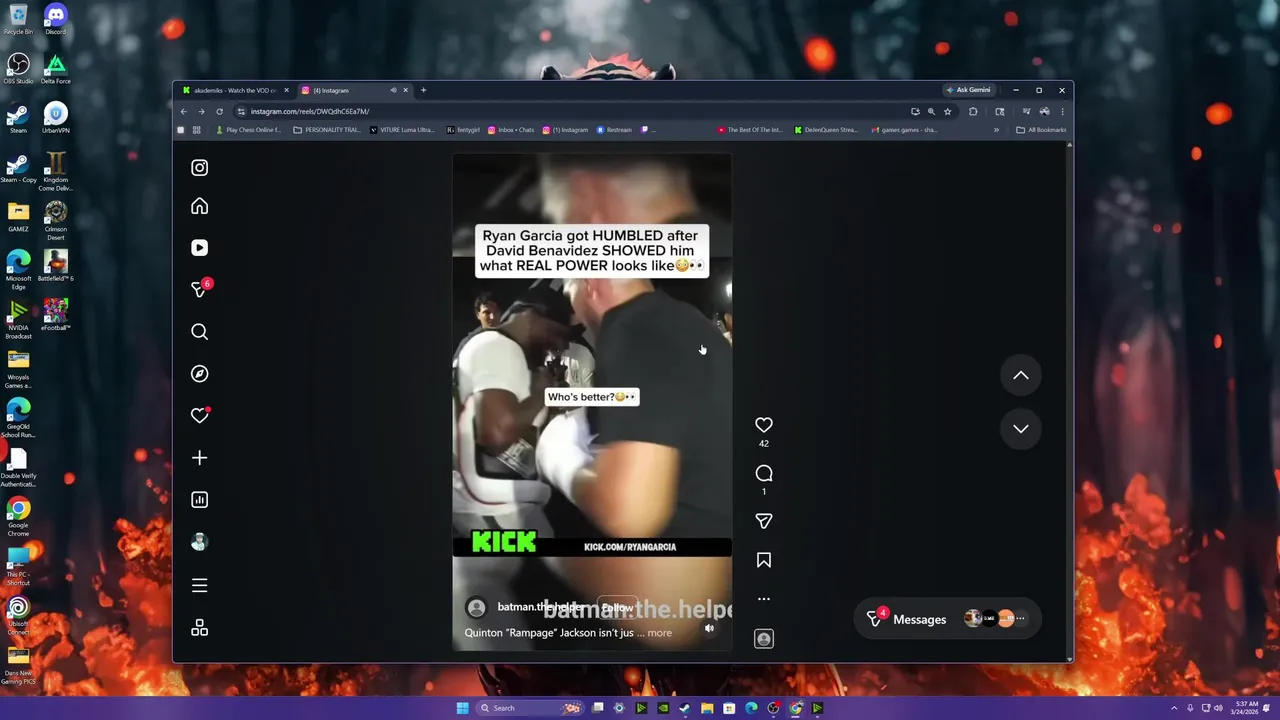Share the reel with paper plane icon
This screenshot has height=720, width=1280.
coord(764,521)
